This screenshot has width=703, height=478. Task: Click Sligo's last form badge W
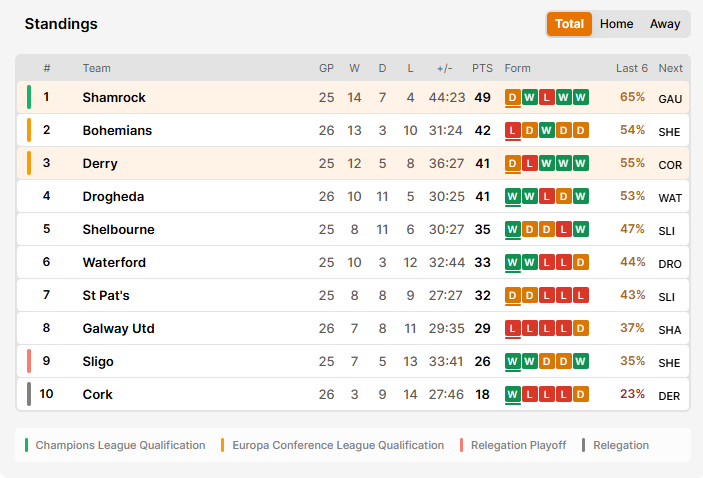click(581, 361)
